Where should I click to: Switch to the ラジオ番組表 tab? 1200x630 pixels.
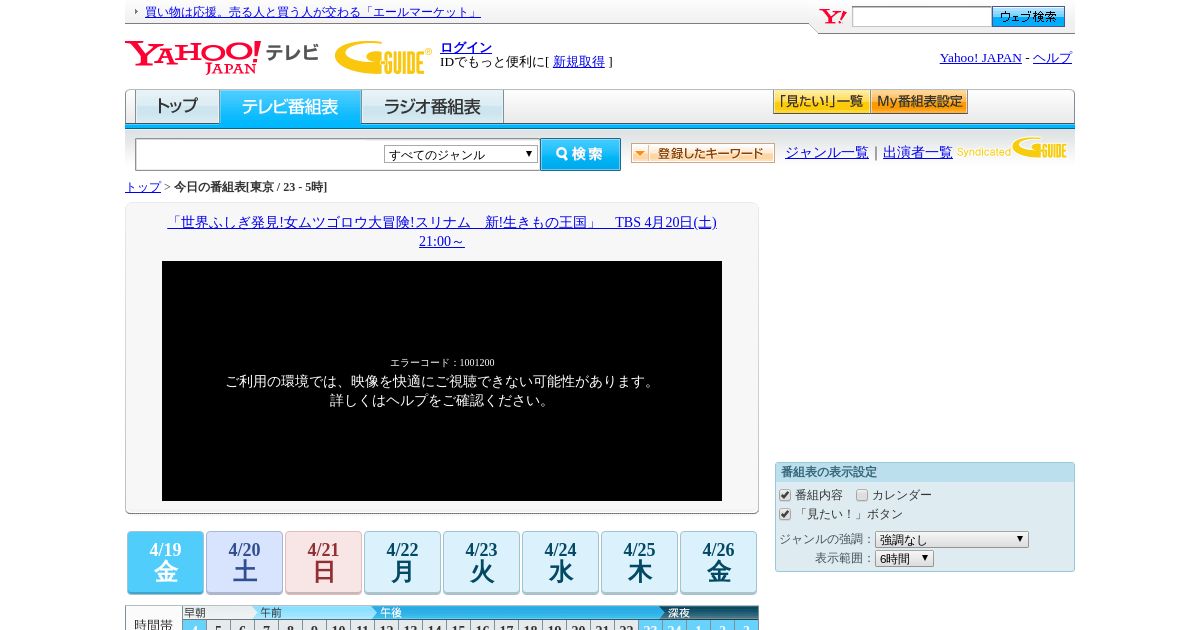point(432,107)
